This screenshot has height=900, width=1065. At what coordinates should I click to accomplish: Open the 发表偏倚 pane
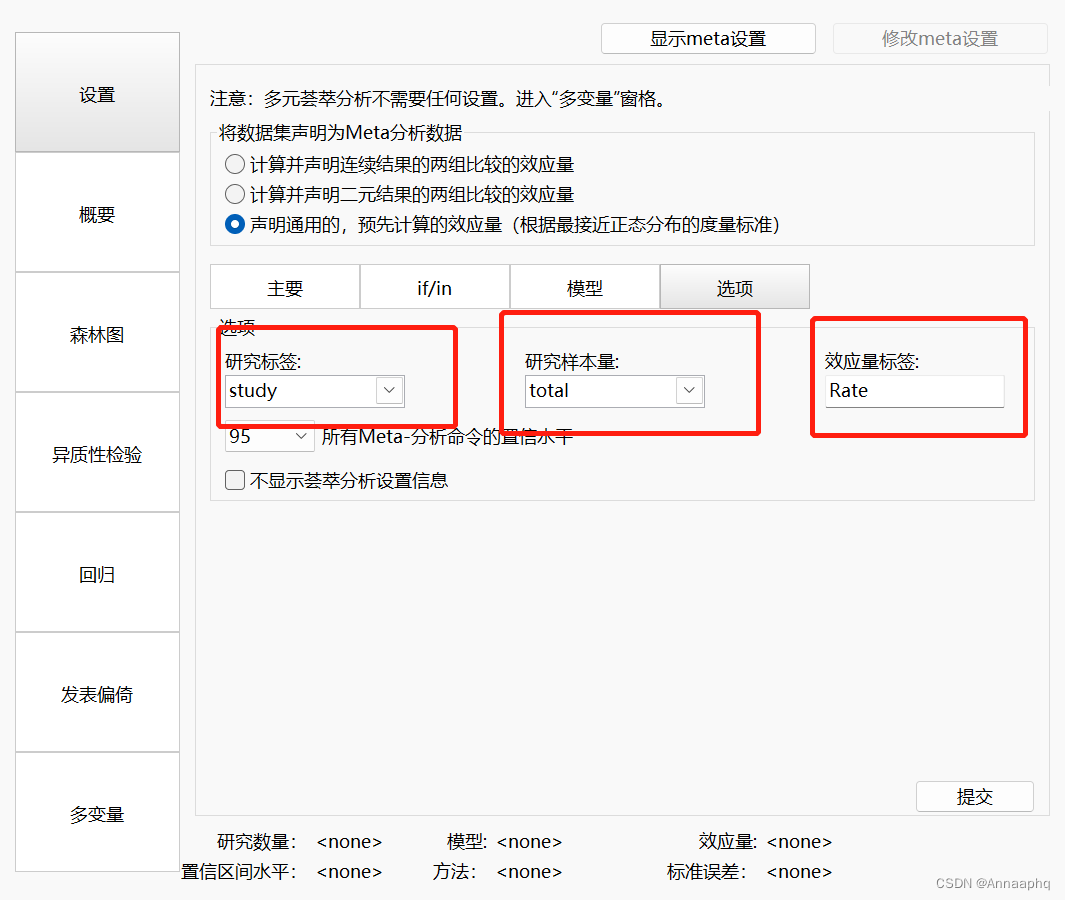[96, 693]
